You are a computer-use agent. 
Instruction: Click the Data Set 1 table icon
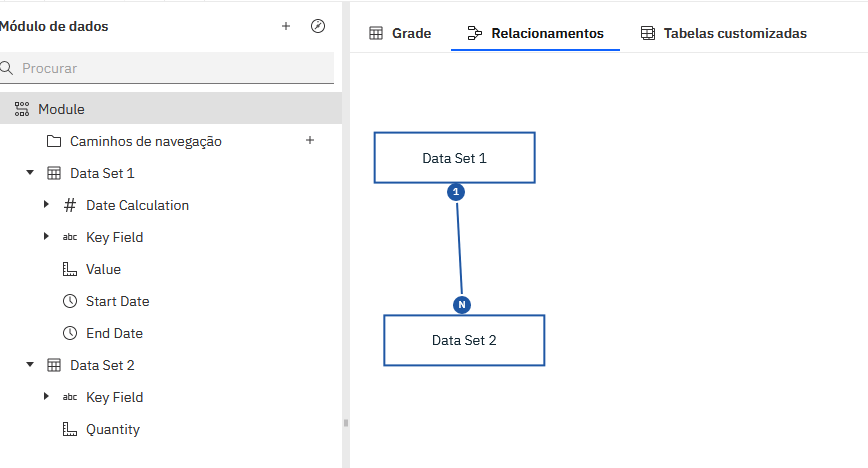[x=54, y=173]
